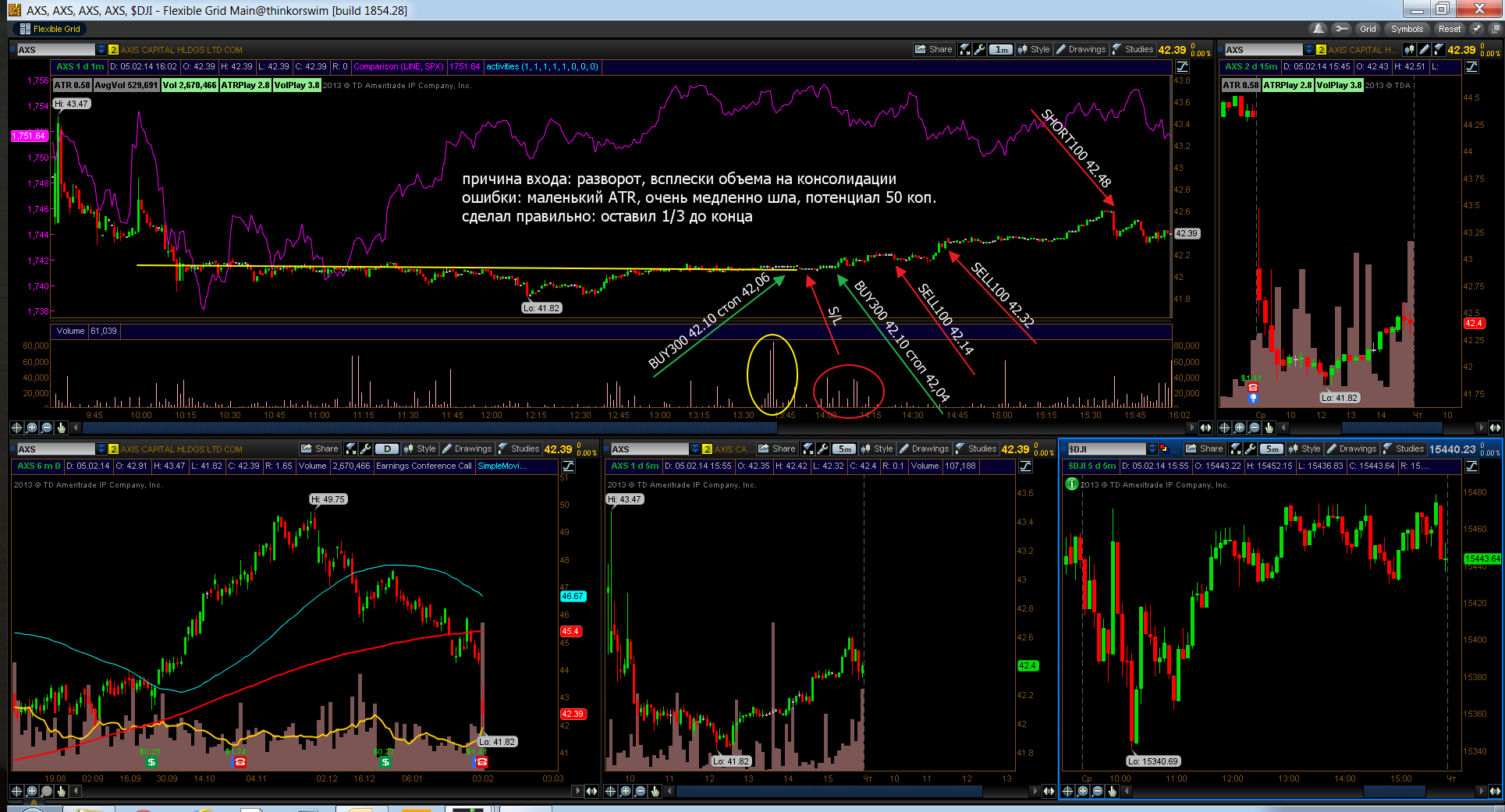Click the yellow link 2 on AXS 15m chart

(1321, 49)
